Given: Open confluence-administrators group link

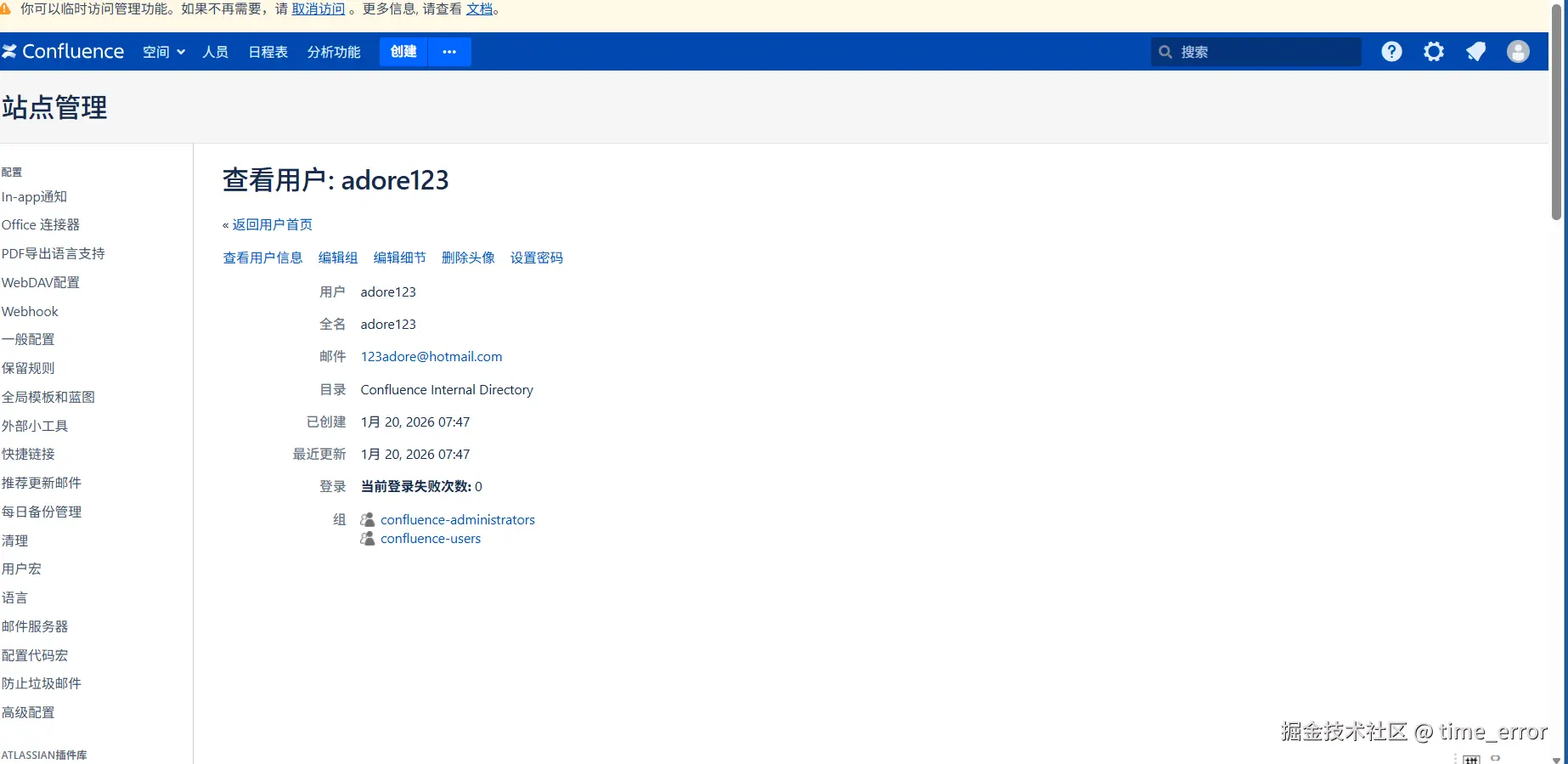Looking at the screenshot, I should click(x=458, y=519).
